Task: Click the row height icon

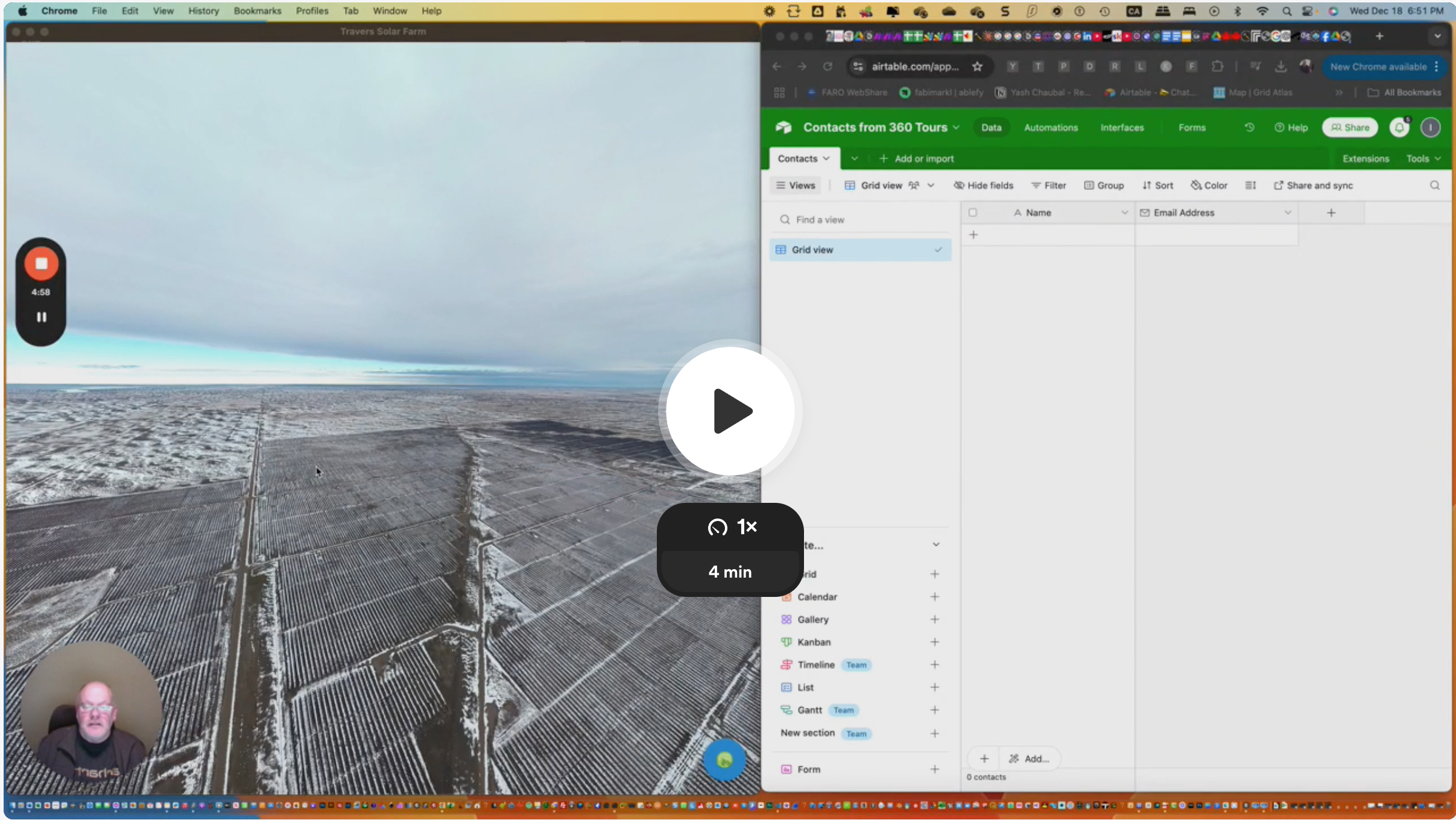Action: click(x=1251, y=185)
